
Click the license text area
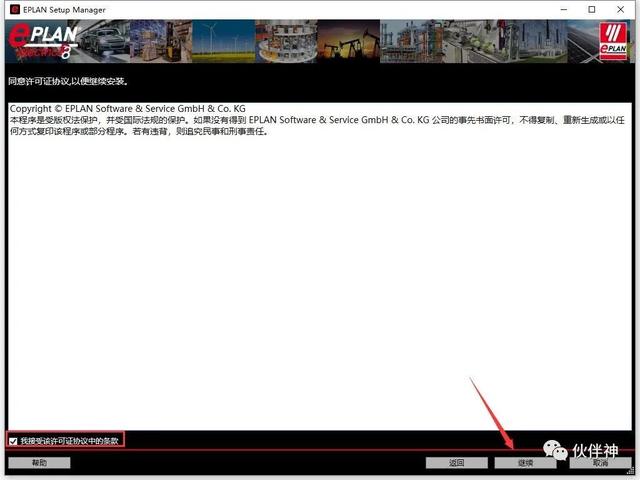(320, 266)
